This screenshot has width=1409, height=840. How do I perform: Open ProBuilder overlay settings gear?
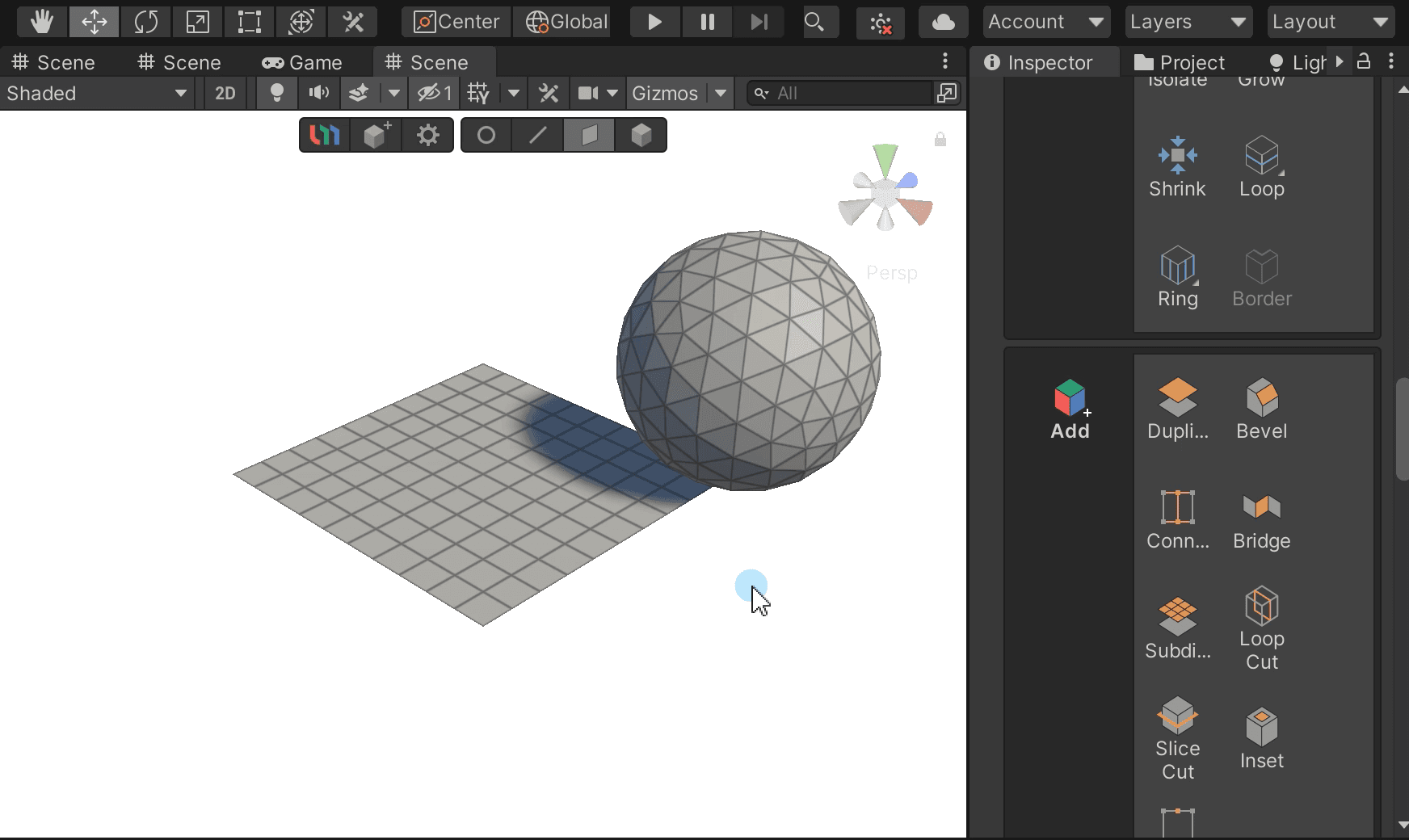[428, 135]
